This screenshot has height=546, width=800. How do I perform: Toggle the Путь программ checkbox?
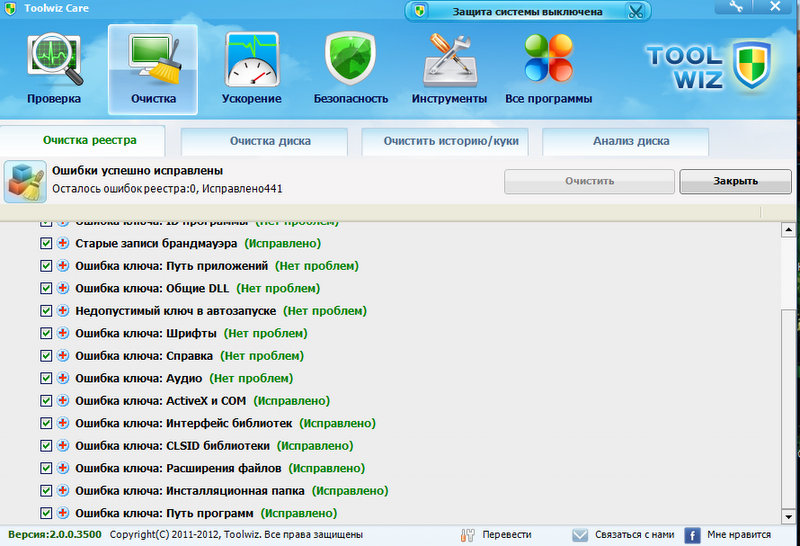click(46, 513)
